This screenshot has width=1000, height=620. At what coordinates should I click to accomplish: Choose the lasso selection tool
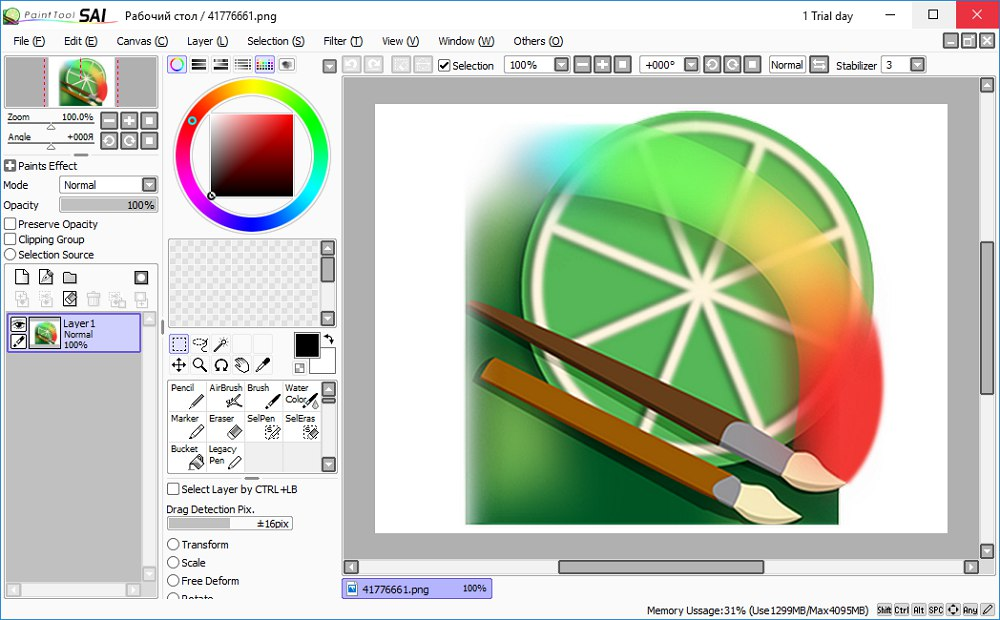point(200,344)
